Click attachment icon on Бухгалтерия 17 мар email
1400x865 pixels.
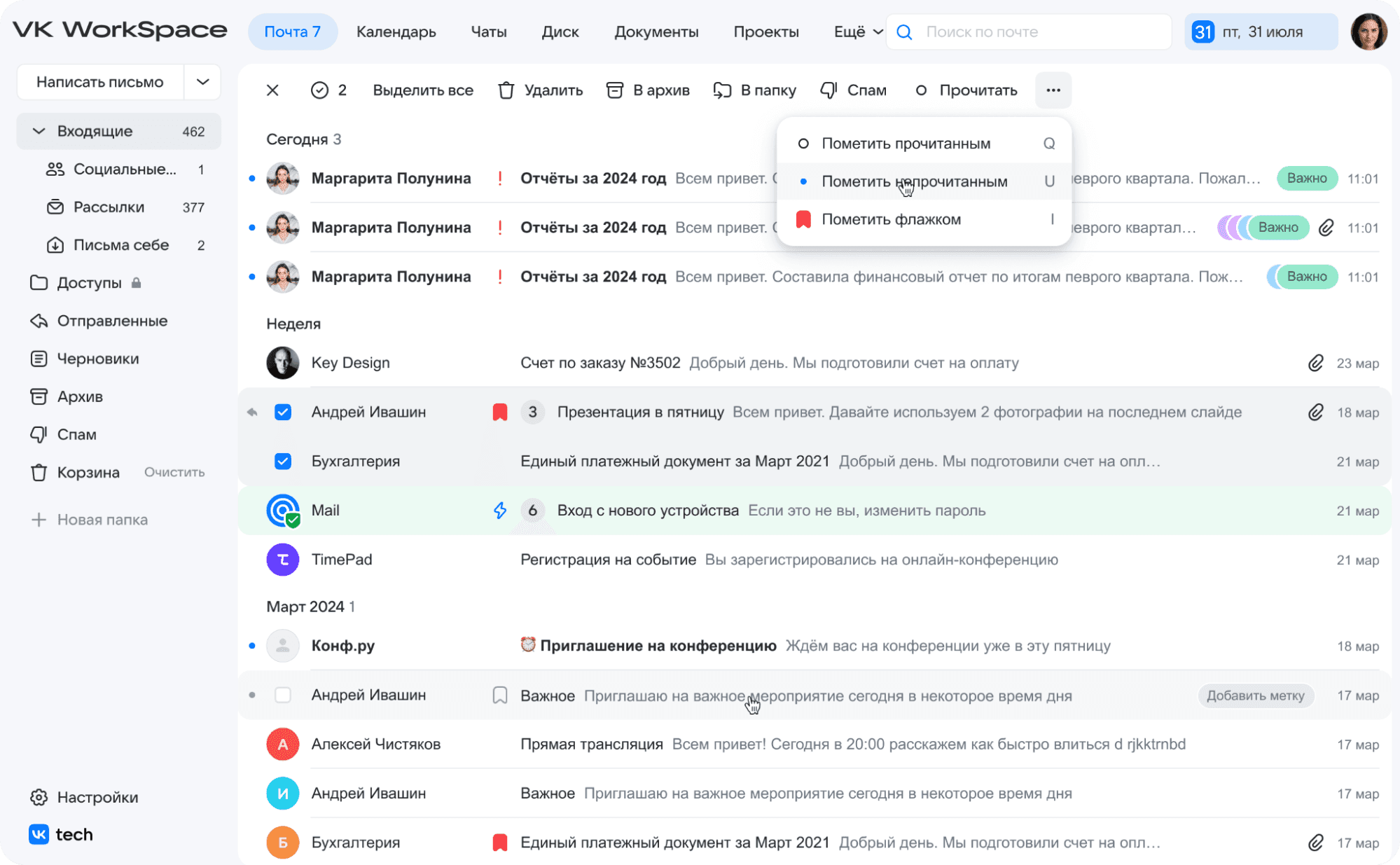(x=1316, y=842)
